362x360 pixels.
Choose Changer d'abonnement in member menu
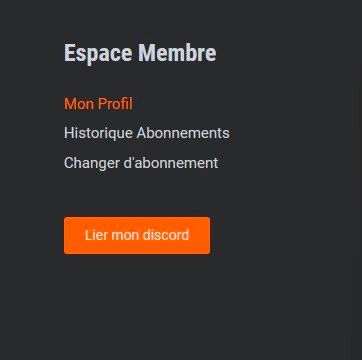point(141,163)
